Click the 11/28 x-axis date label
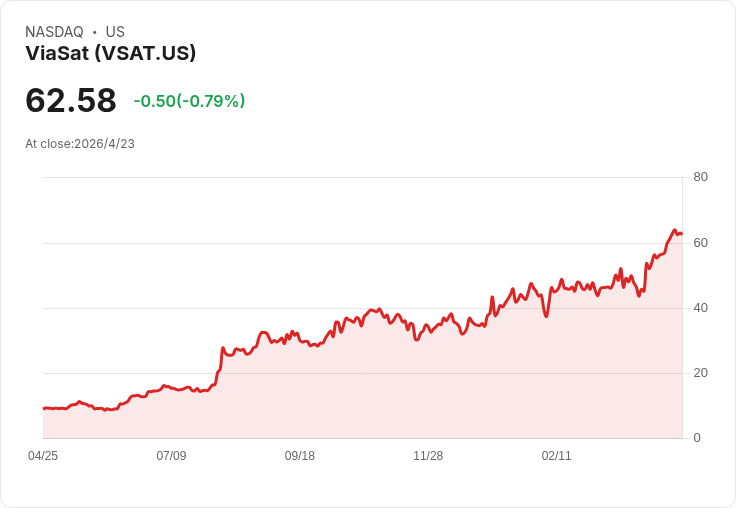The image size is (736, 508). coord(428,456)
